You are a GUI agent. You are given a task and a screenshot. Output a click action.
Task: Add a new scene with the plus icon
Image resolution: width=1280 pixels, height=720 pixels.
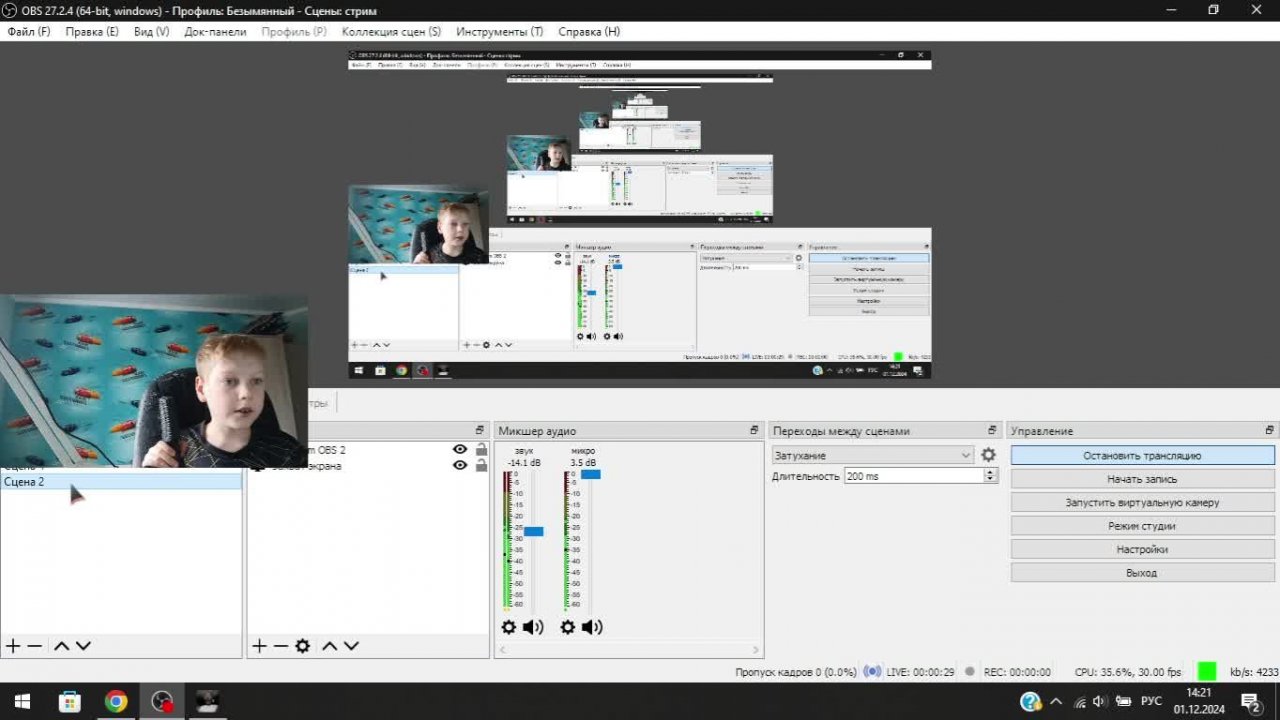[x=13, y=646]
